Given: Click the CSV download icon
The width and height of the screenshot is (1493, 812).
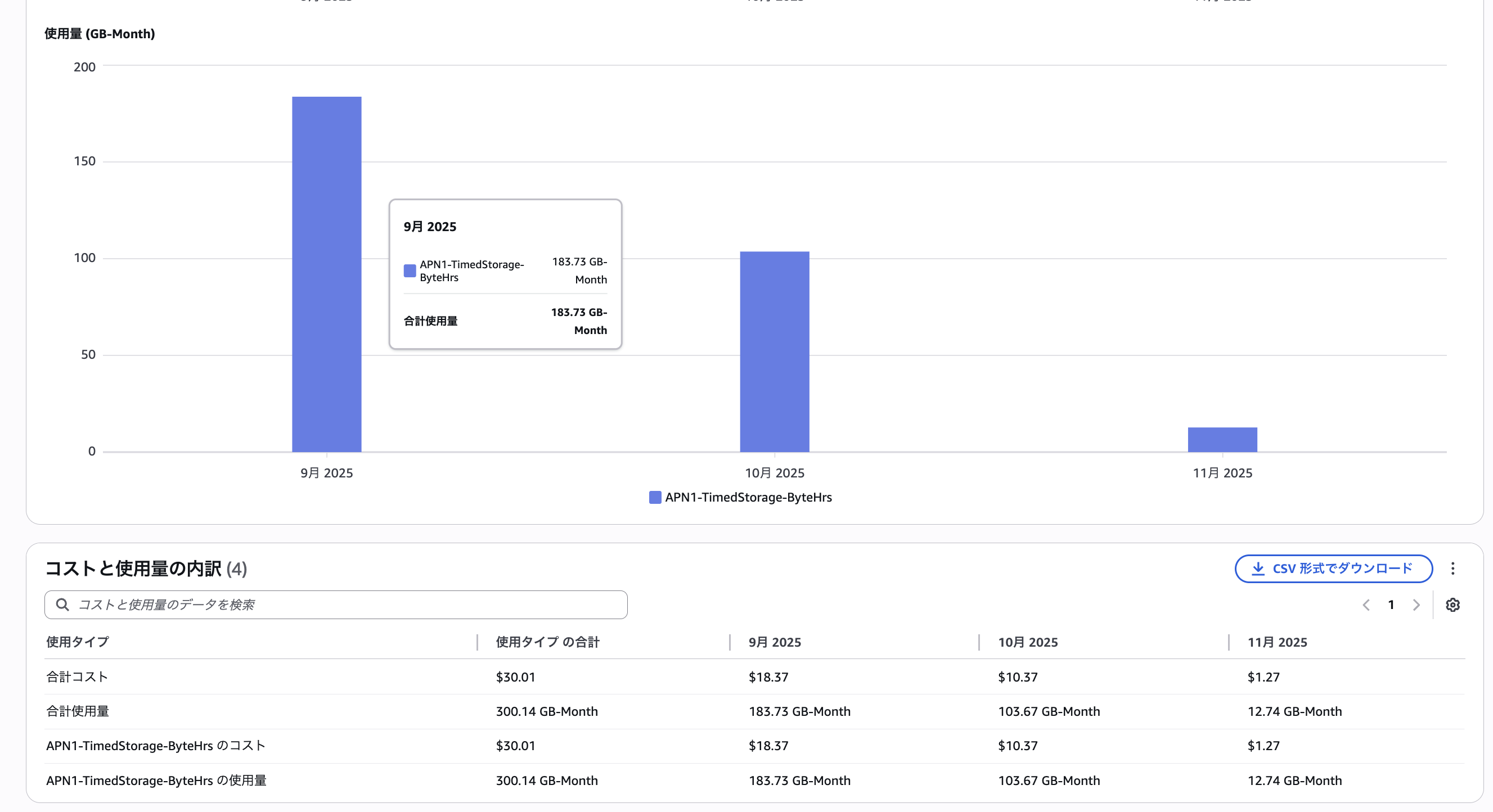Looking at the screenshot, I should (1258, 569).
